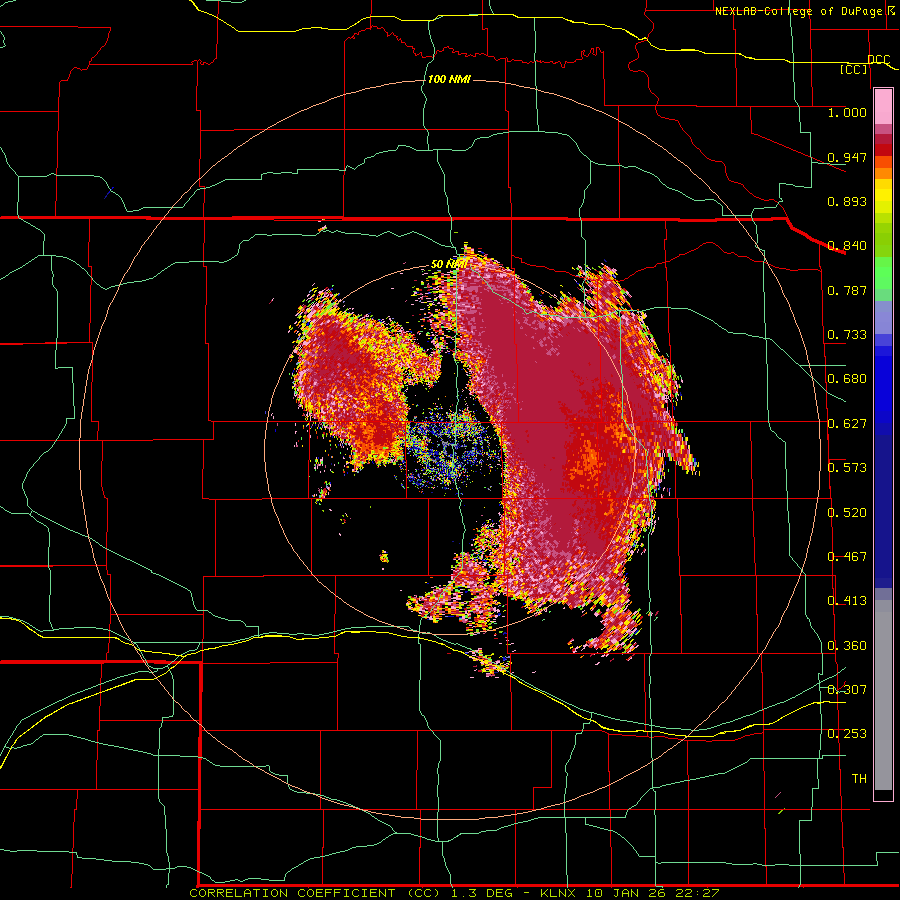Click the 0.253 color scale value
Screen dimensions: 900x900
coord(847,734)
